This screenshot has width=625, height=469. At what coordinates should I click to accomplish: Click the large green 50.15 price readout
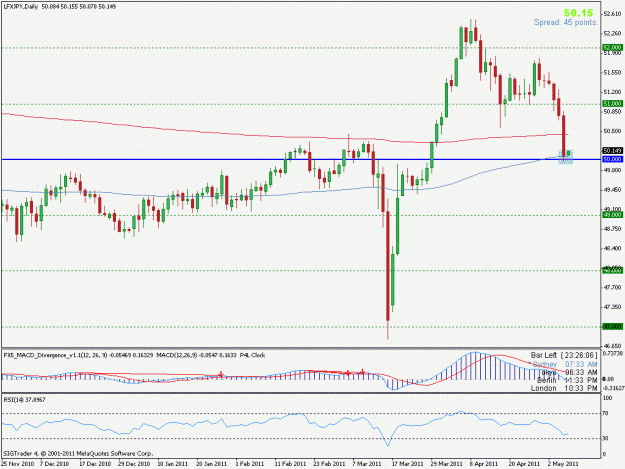579,13
